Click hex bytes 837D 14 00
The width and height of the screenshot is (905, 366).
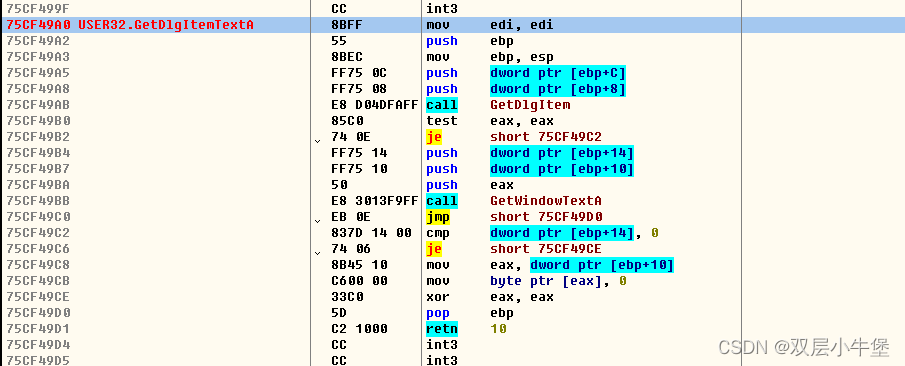(x=371, y=233)
